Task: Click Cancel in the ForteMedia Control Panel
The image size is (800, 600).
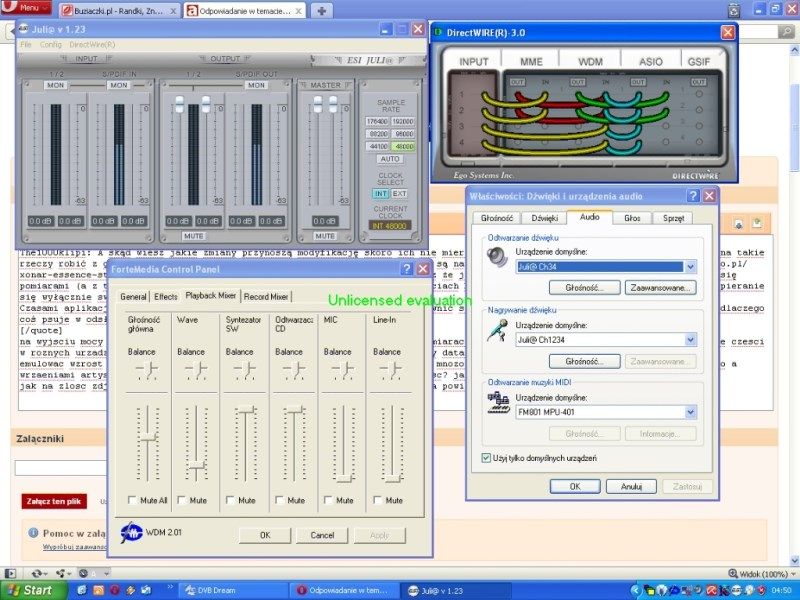Action: pyautogui.click(x=322, y=535)
